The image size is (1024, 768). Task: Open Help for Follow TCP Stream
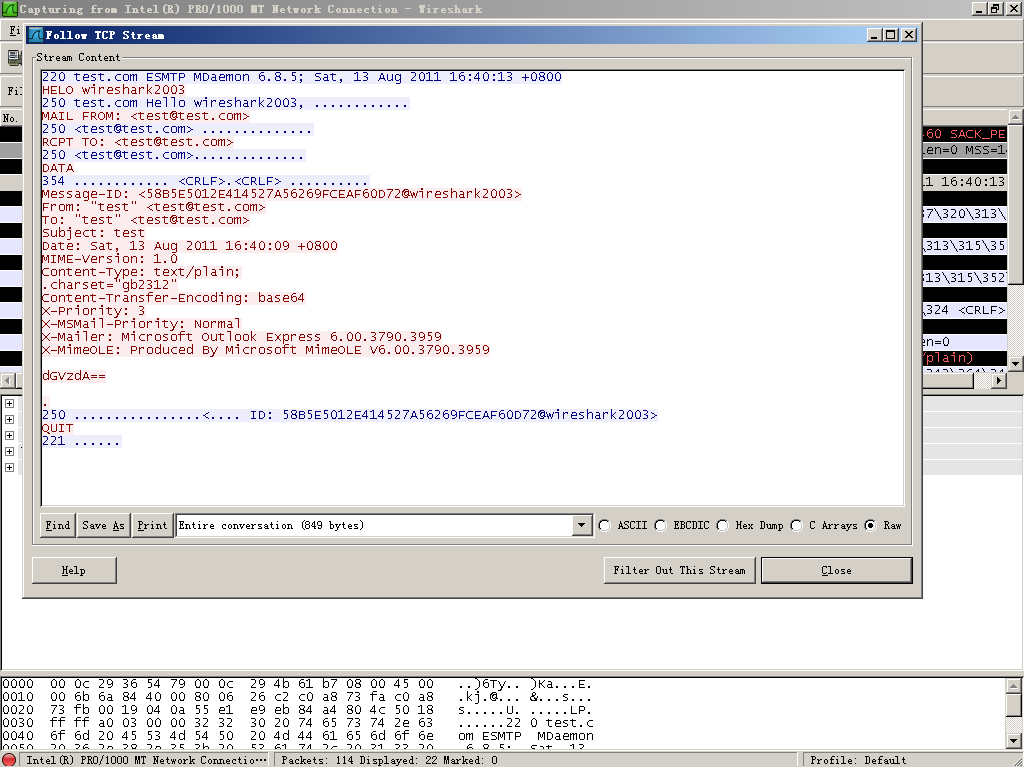click(74, 571)
